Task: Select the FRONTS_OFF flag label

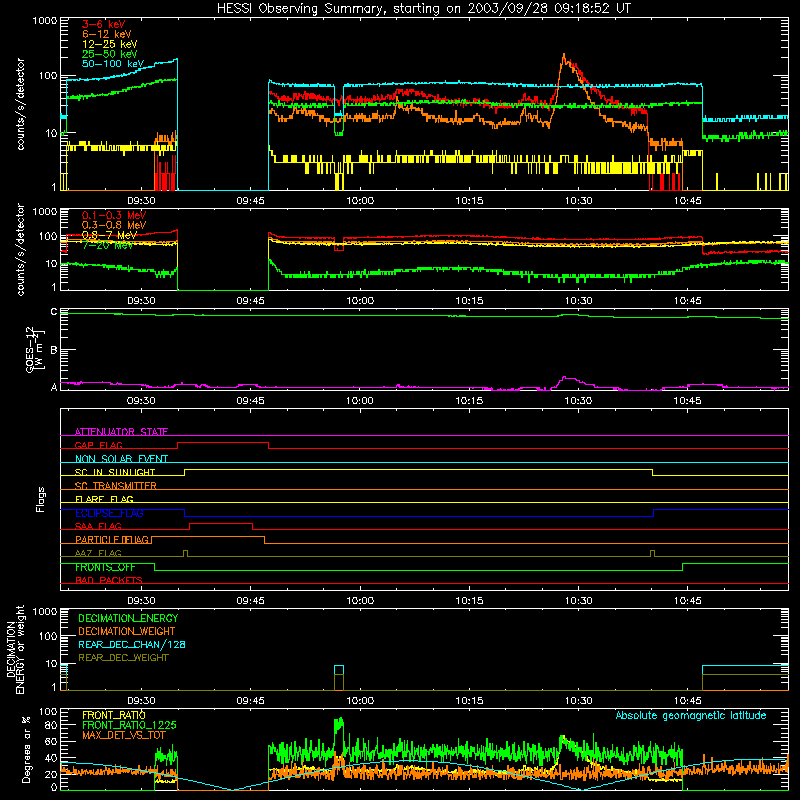Action: pos(105,567)
